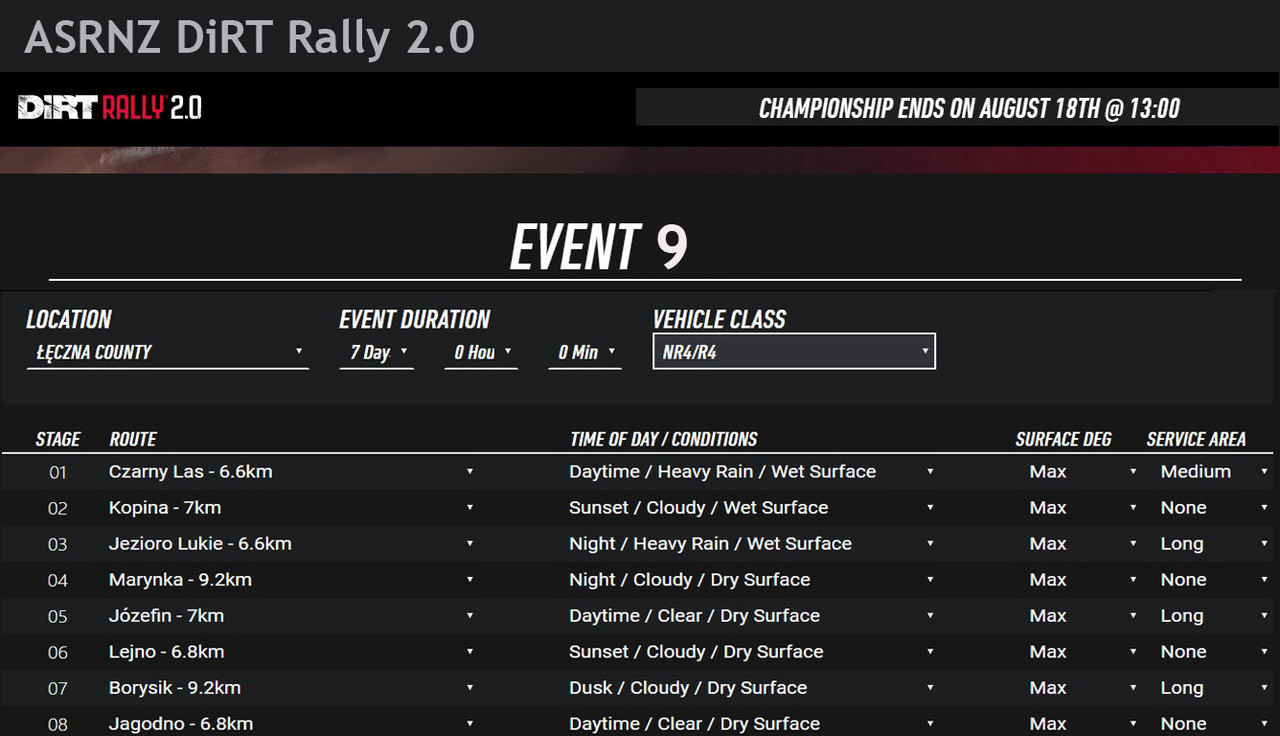Change stage 01 route Czarny Las
Screen dimensions: 1280x736
click(291, 472)
